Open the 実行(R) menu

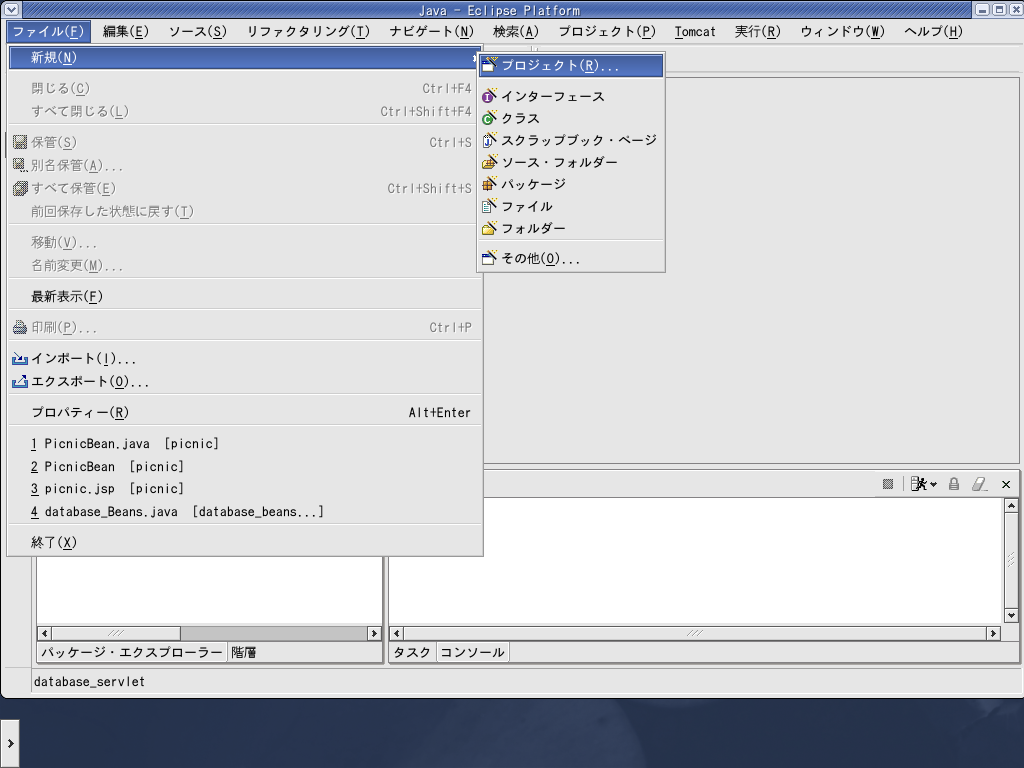tap(758, 31)
